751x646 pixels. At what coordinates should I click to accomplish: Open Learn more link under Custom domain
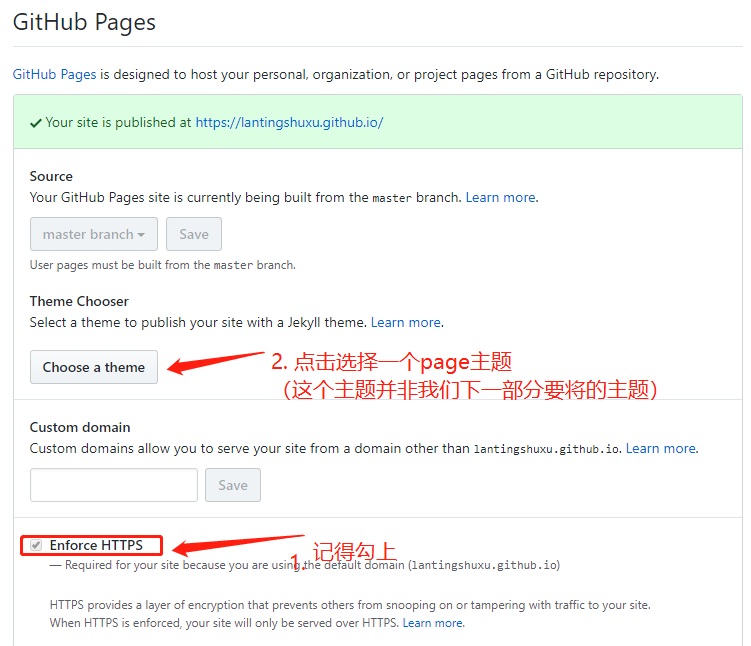661,448
